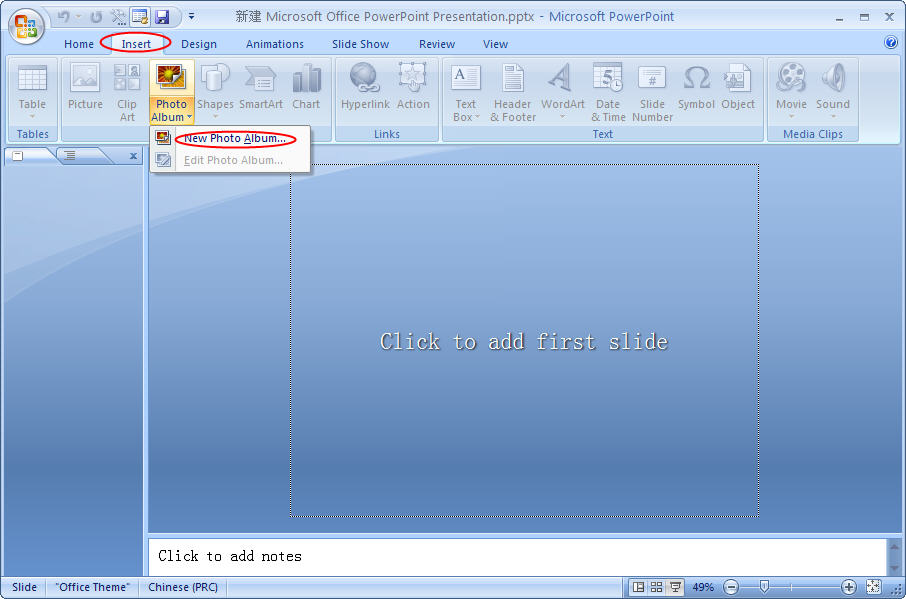Click the Save floppy disk icon

(162, 17)
